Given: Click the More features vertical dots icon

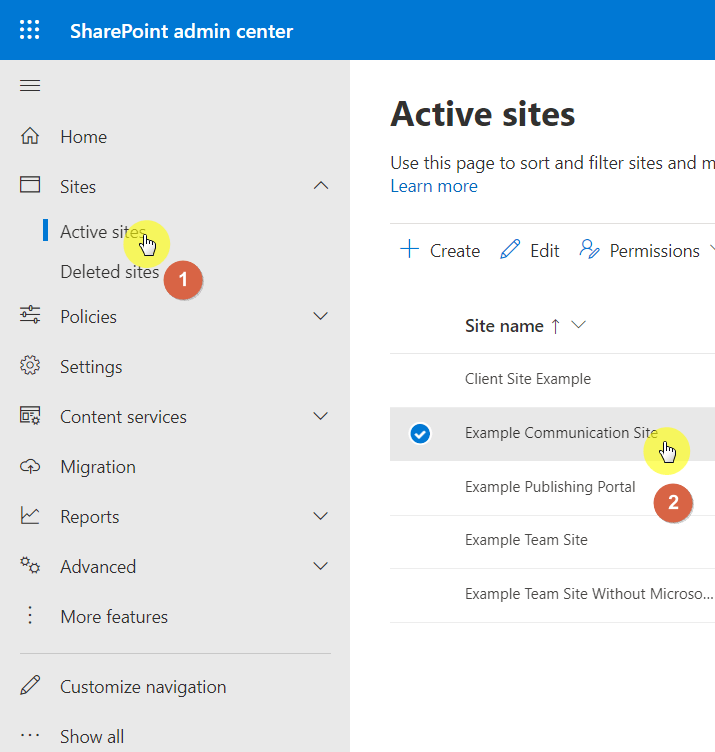Looking at the screenshot, I should pos(30,615).
